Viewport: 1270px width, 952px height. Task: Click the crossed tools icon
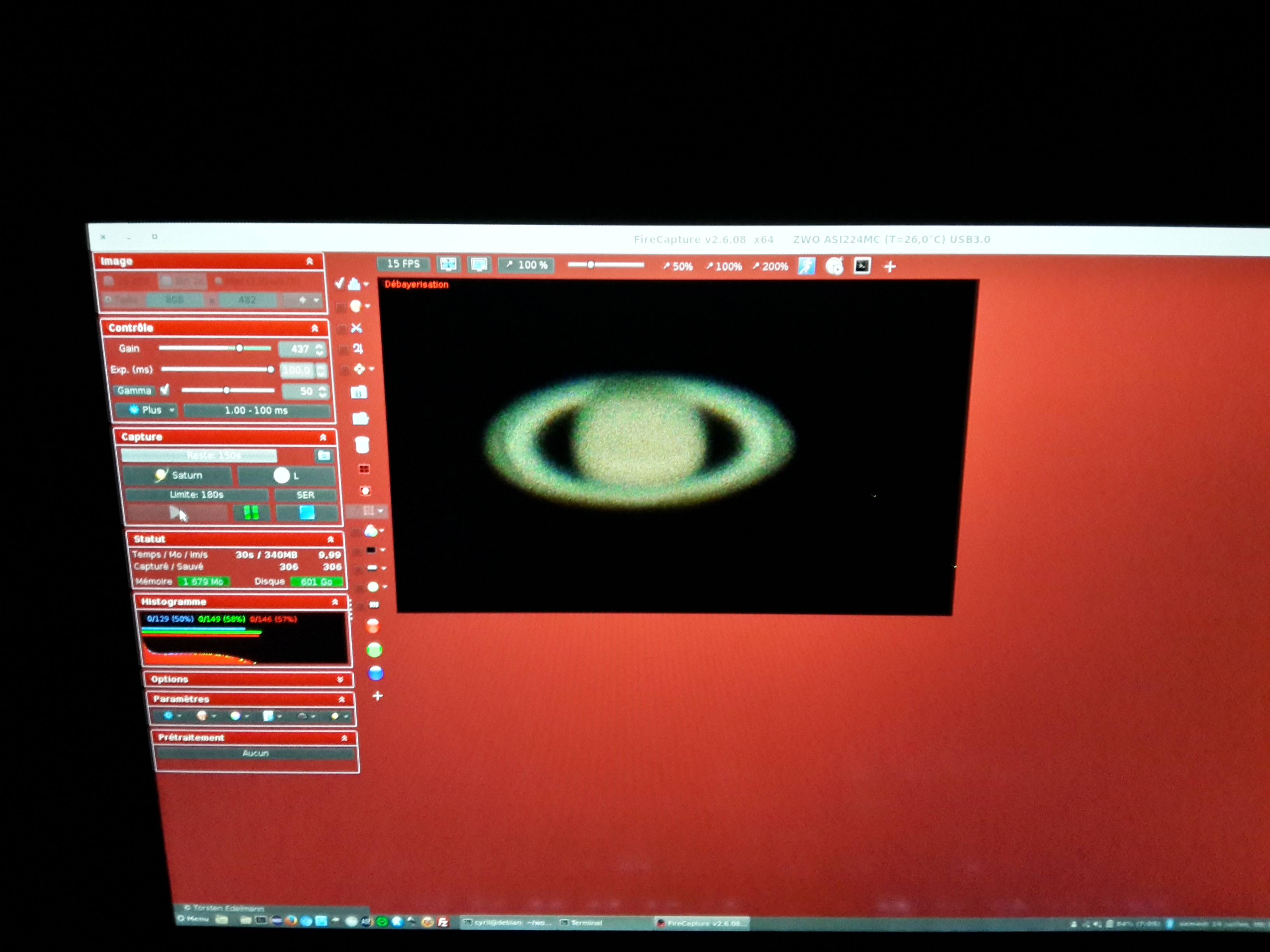pos(356,328)
